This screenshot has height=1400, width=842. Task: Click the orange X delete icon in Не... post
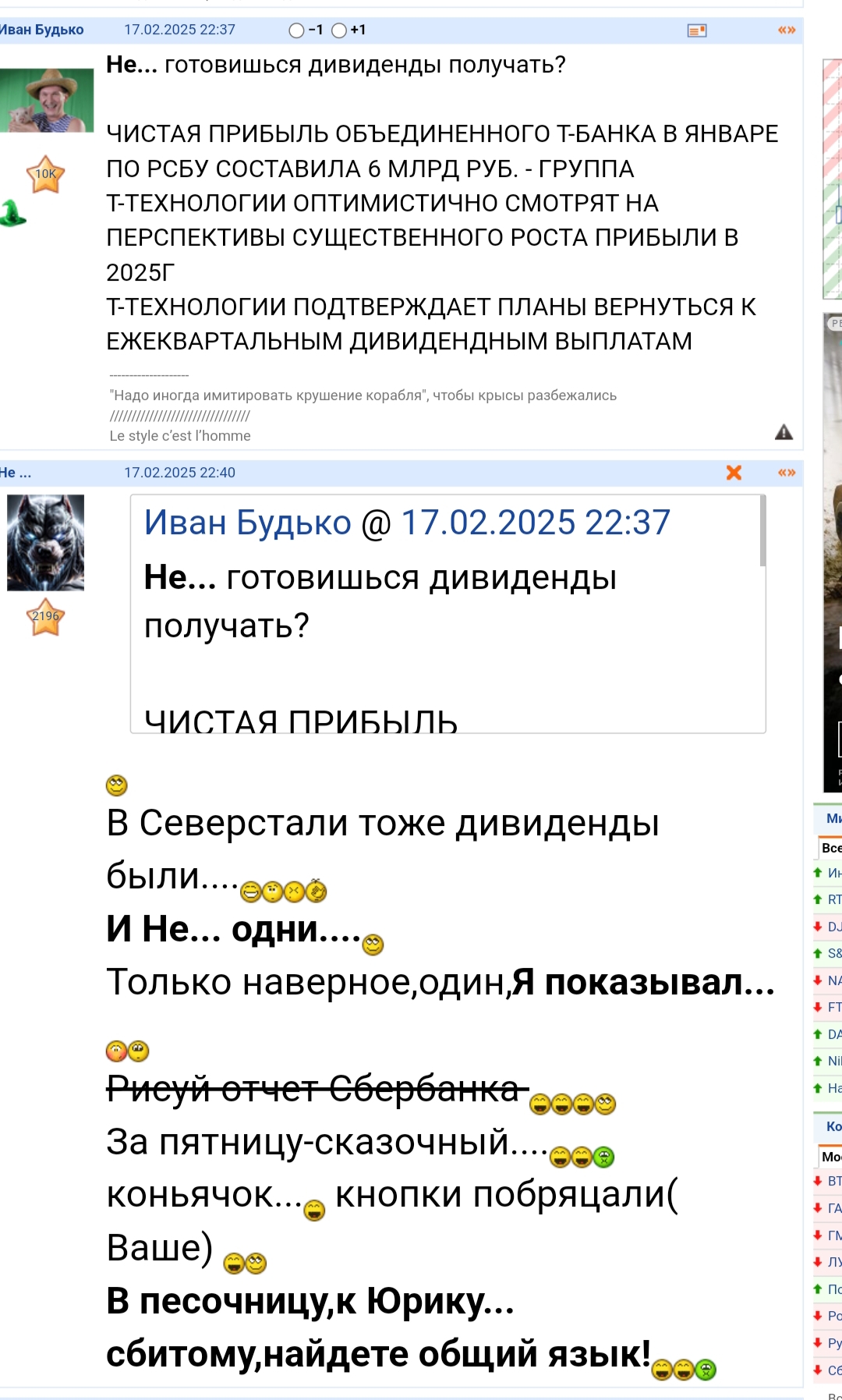pyautogui.click(x=734, y=473)
